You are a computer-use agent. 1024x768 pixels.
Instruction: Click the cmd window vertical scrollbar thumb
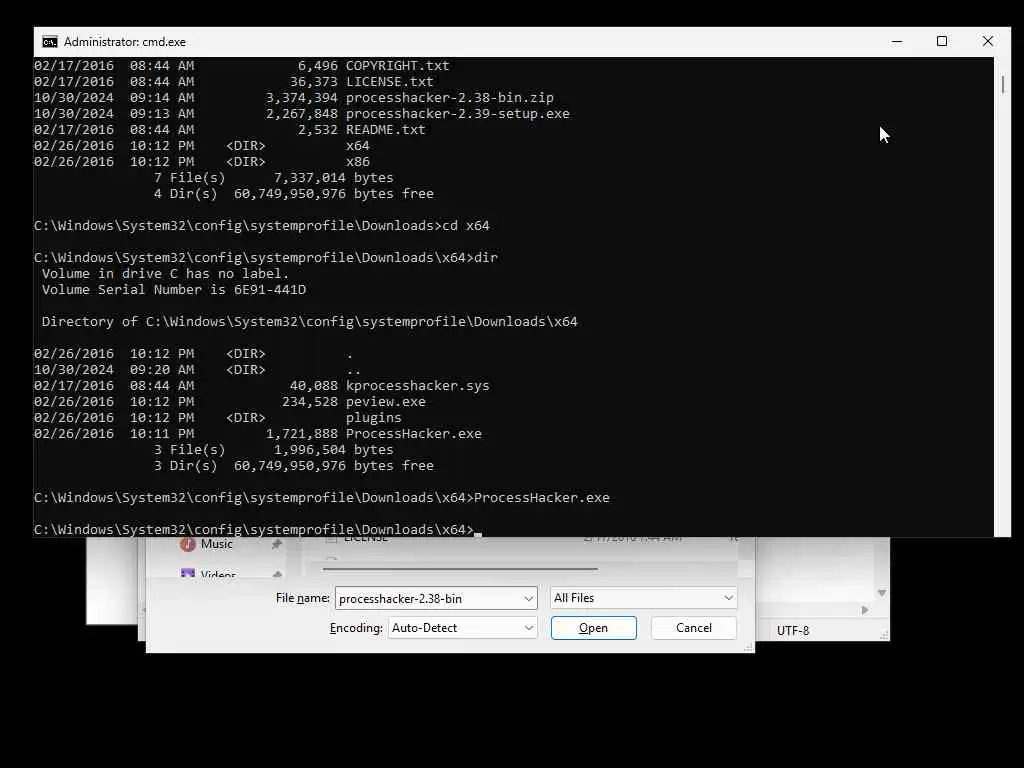click(x=1002, y=84)
